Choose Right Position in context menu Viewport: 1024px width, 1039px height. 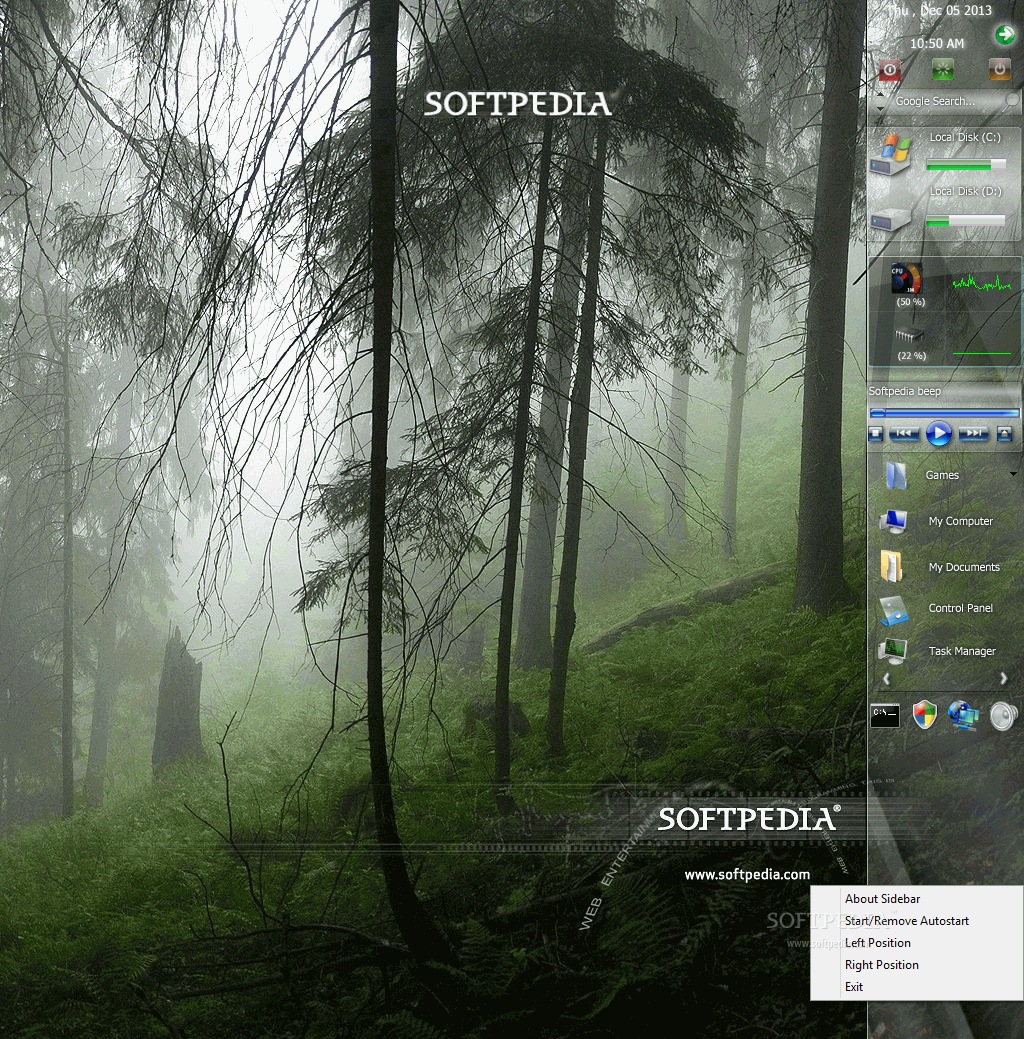[917, 965]
